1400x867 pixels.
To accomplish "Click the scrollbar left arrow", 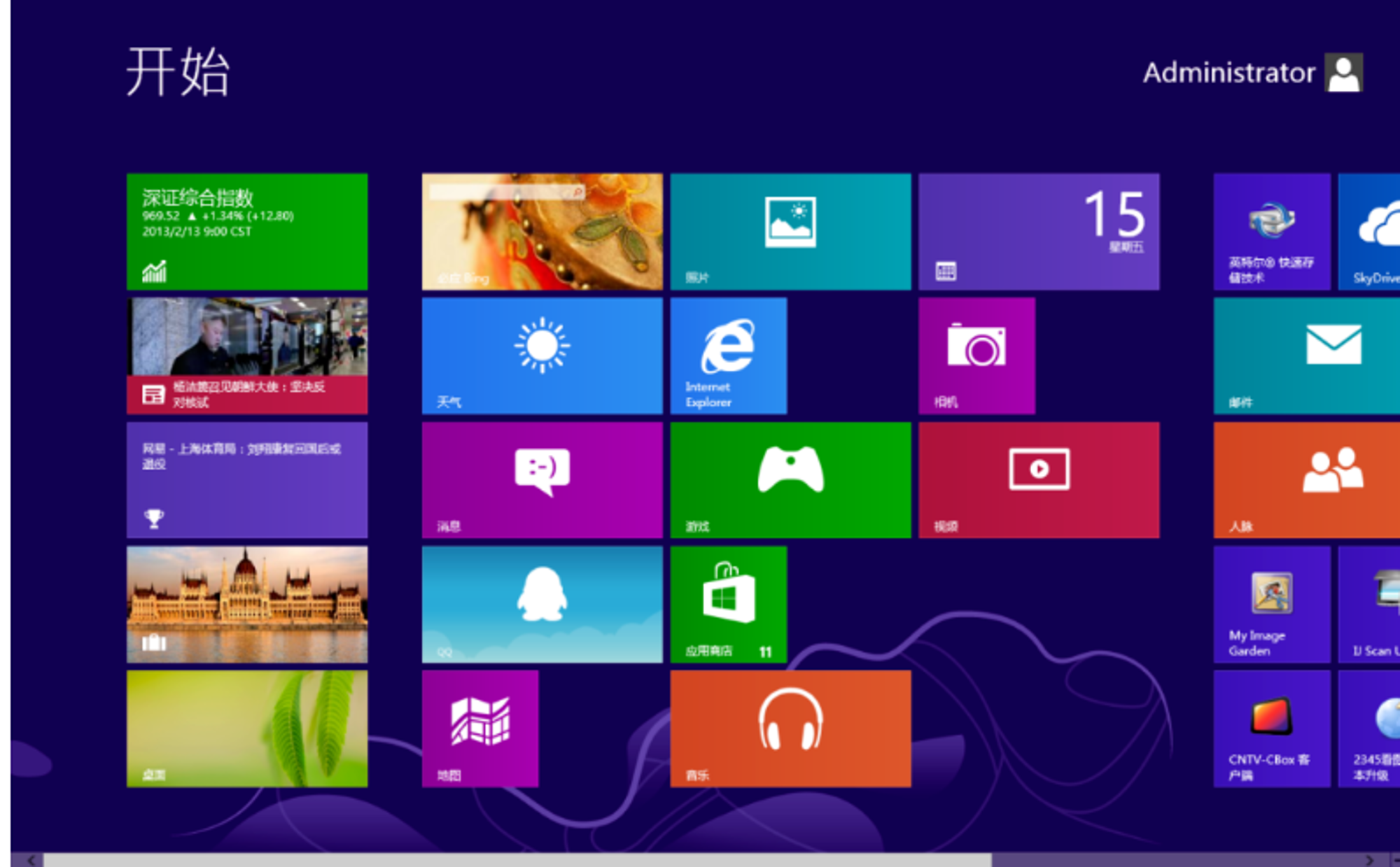I will 31,860.
